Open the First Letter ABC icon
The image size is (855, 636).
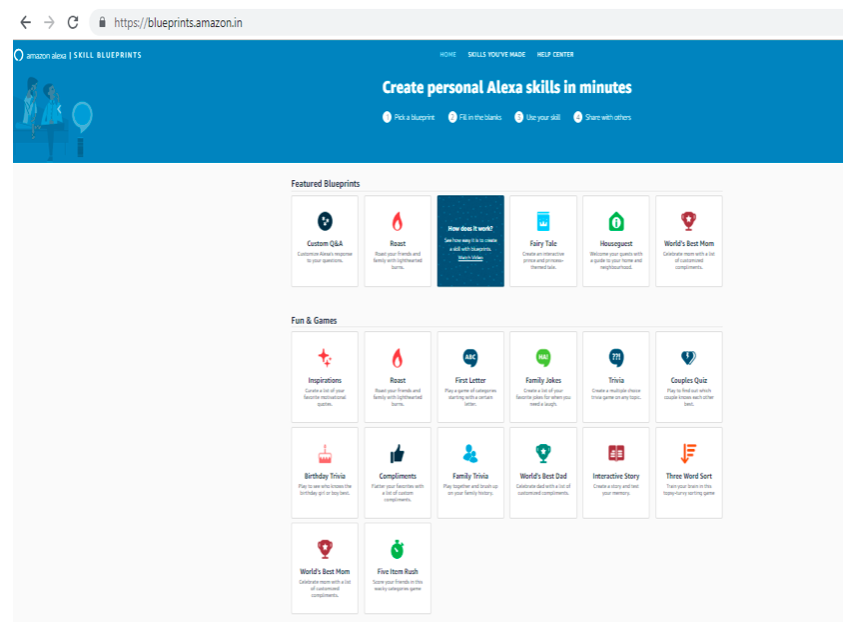click(470, 358)
